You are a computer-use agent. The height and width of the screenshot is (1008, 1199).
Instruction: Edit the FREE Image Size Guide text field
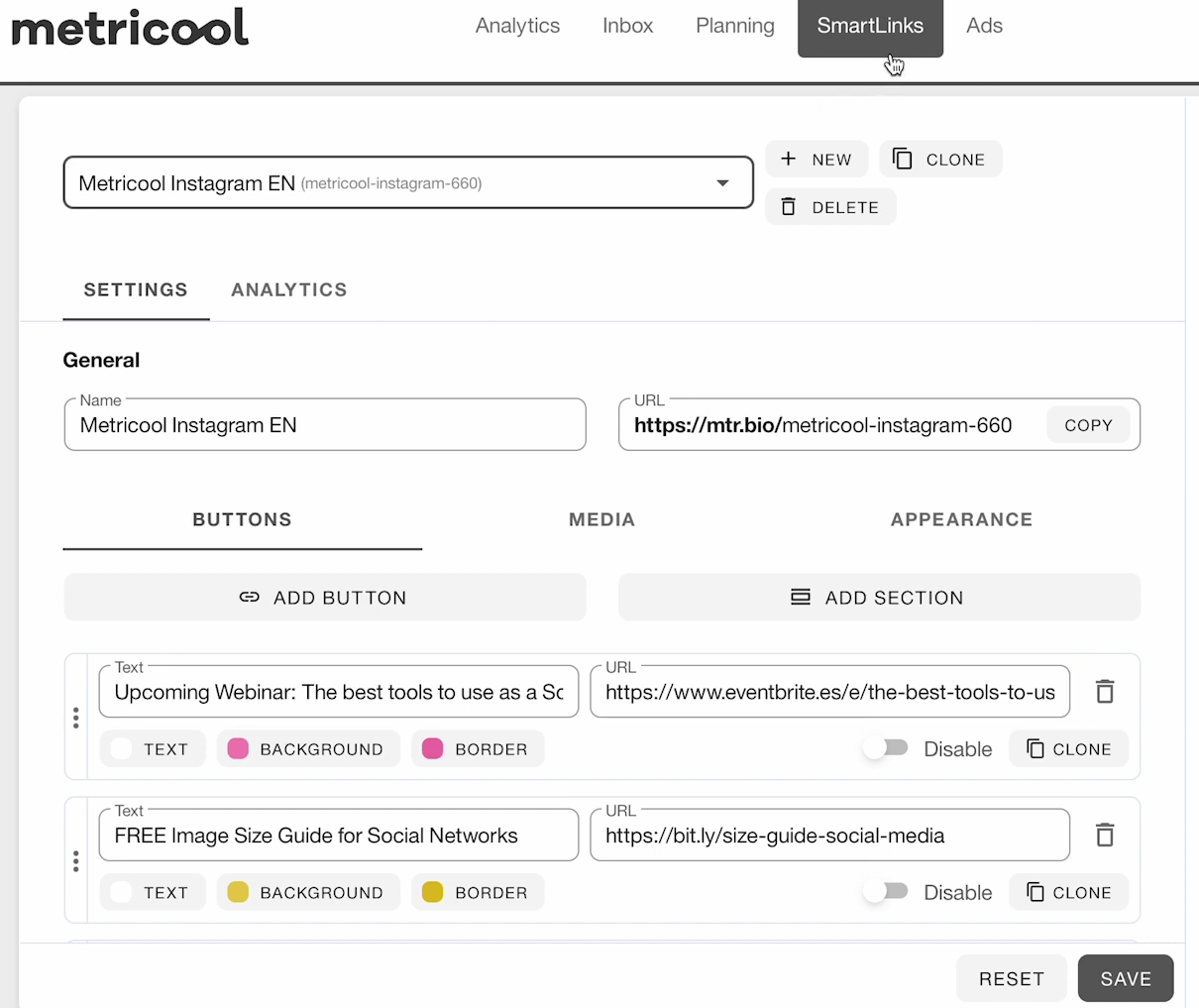tap(339, 836)
